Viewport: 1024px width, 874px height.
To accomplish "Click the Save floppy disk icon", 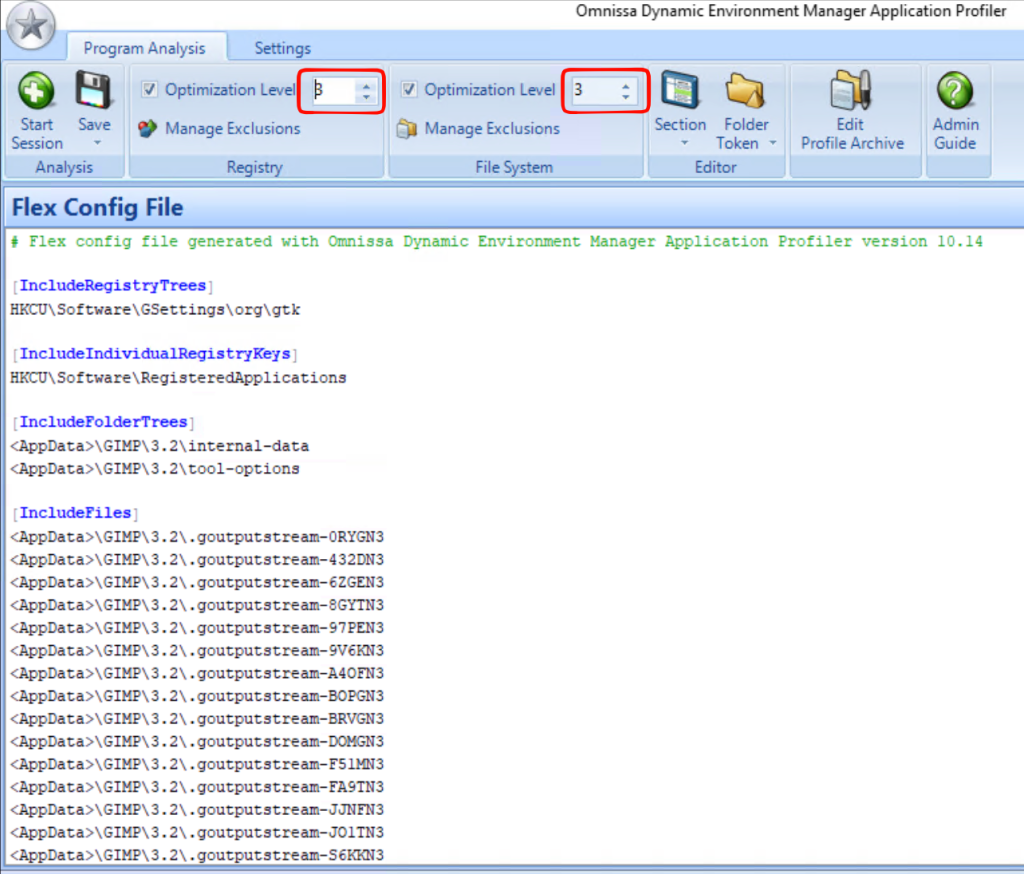I will pyautogui.click(x=94, y=89).
